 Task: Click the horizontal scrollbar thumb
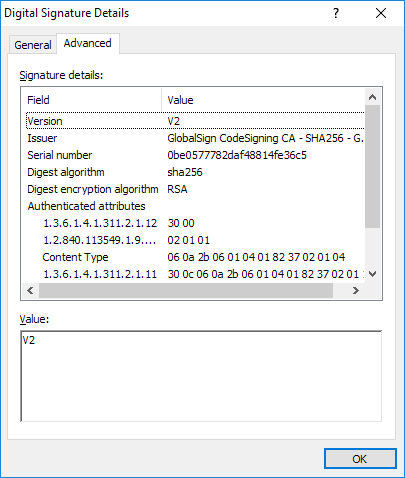click(186, 291)
